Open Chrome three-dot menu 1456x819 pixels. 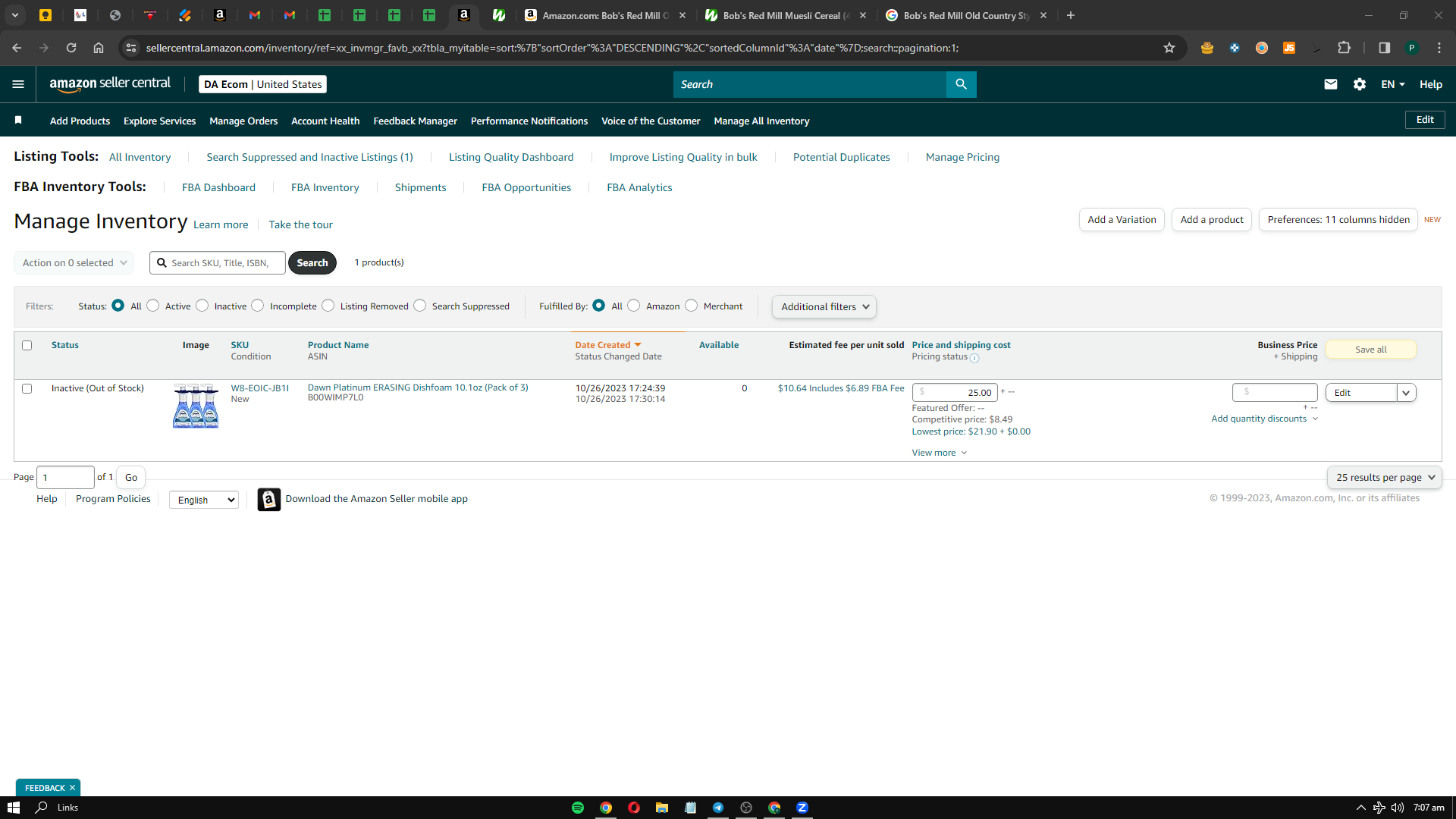1439,48
